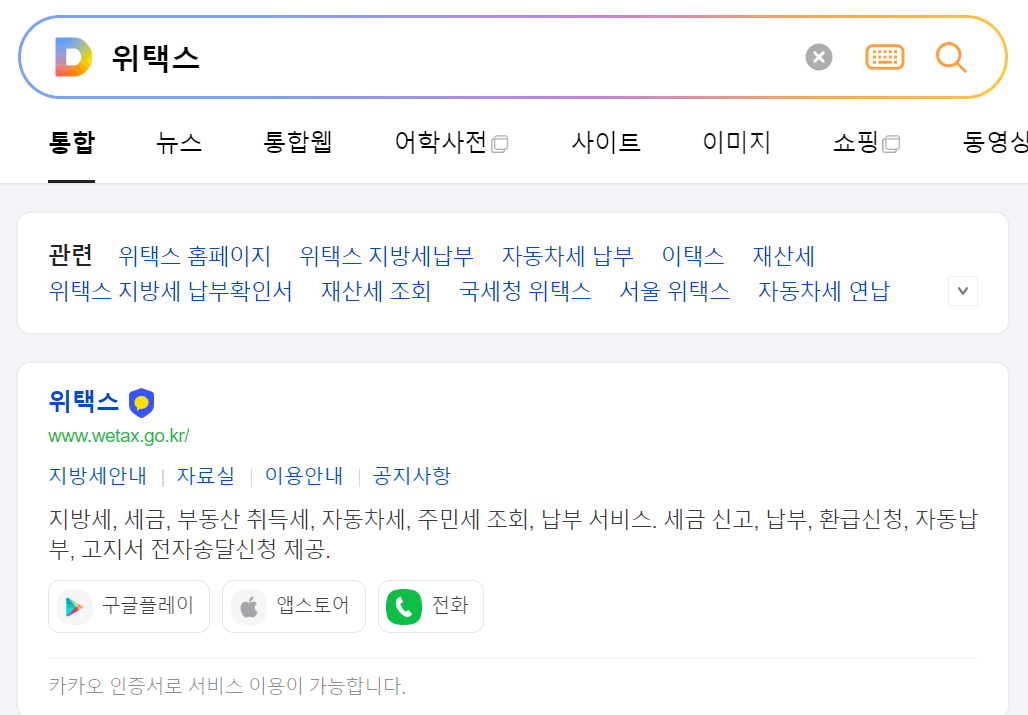Open the on-screen keyboard icon

[884, 56]
